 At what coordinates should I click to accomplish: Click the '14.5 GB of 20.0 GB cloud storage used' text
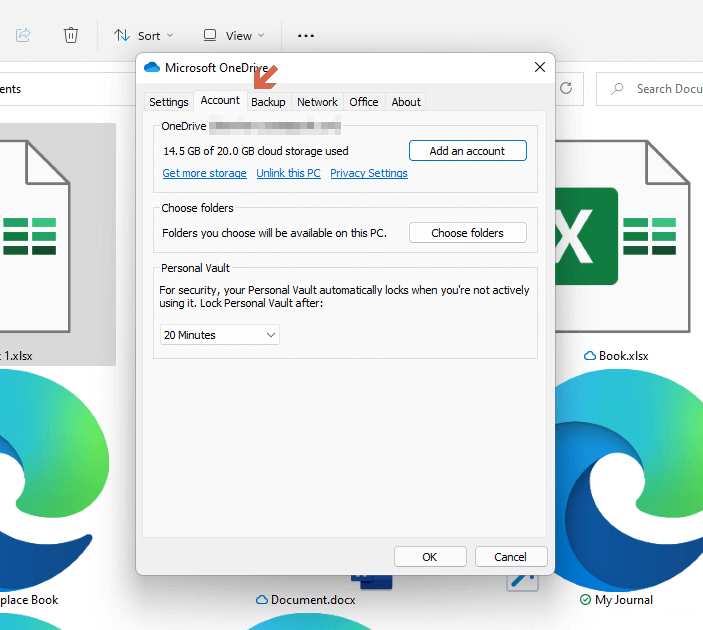click(256, 151)
